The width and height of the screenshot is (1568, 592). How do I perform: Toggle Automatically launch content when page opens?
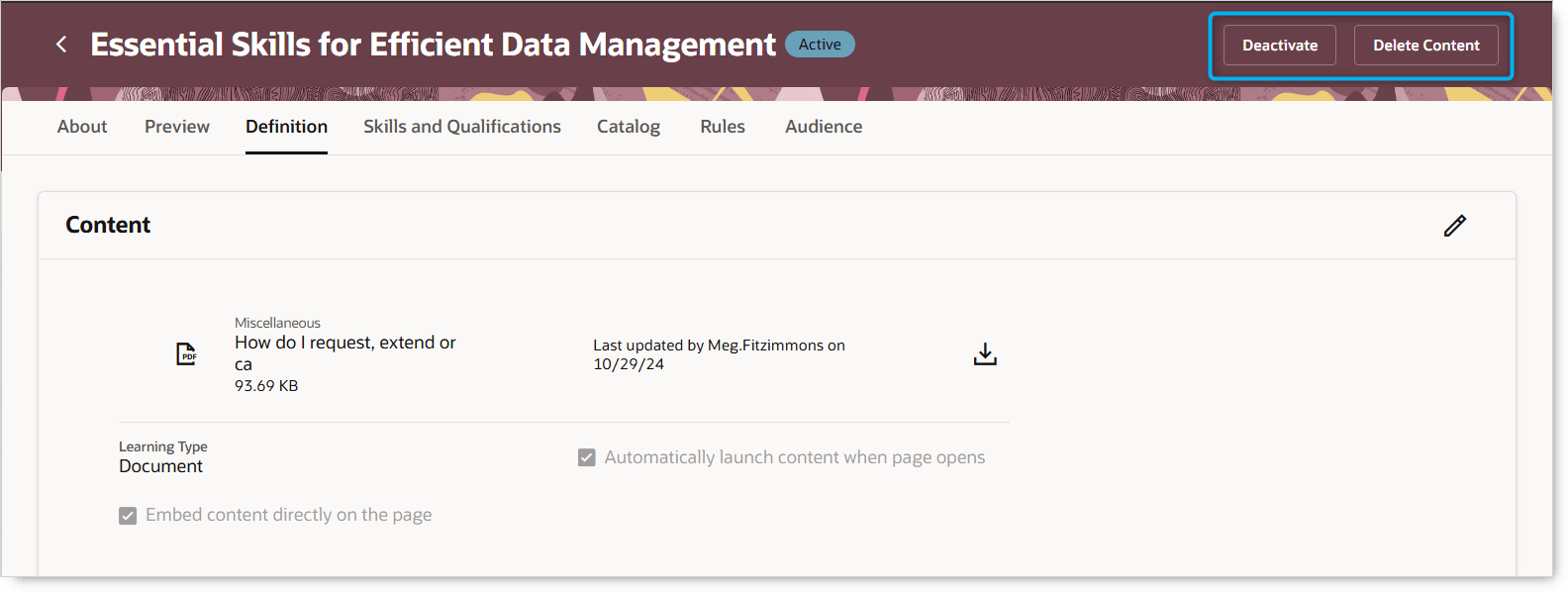pos(587,457)
